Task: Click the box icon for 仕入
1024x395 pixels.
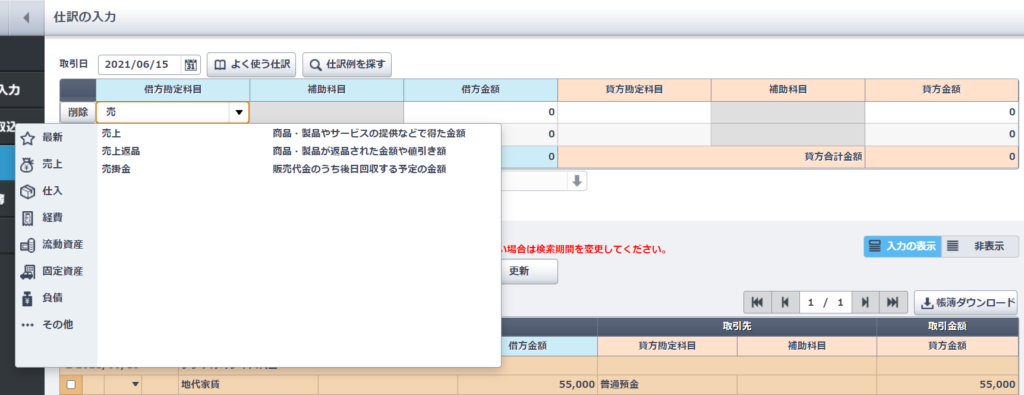Action: [x=27, y=191]
